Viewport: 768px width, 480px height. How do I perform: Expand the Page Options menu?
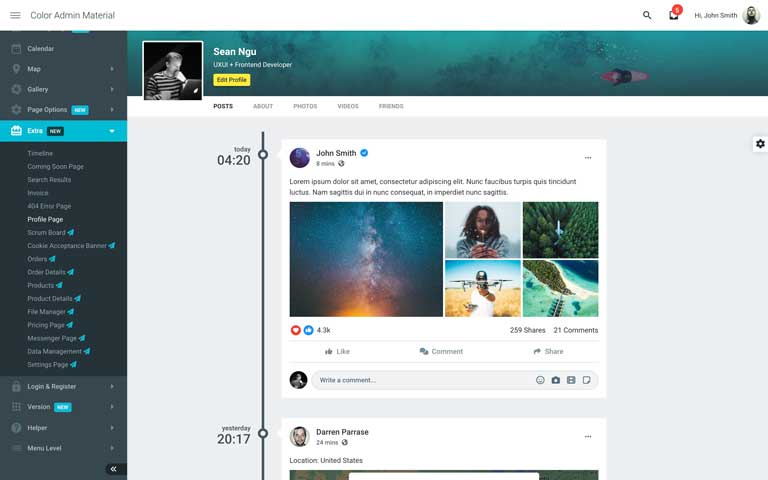click(63, 110)
